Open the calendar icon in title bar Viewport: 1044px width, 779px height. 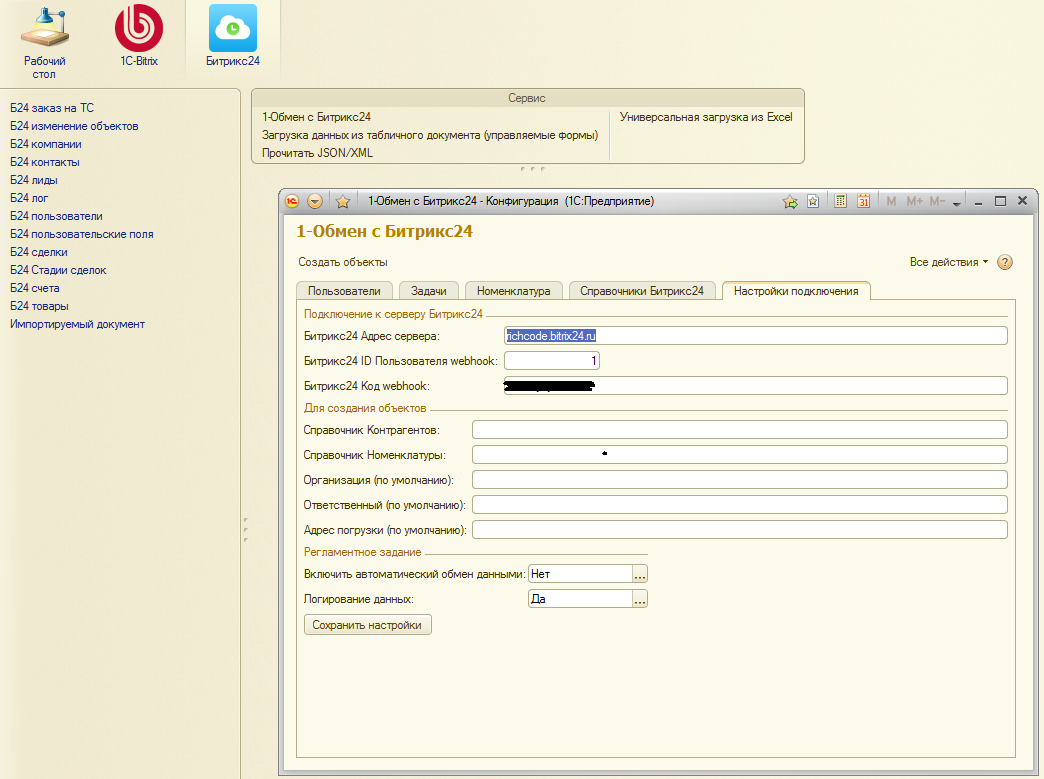pyautogui.click(x=863, y=201)
